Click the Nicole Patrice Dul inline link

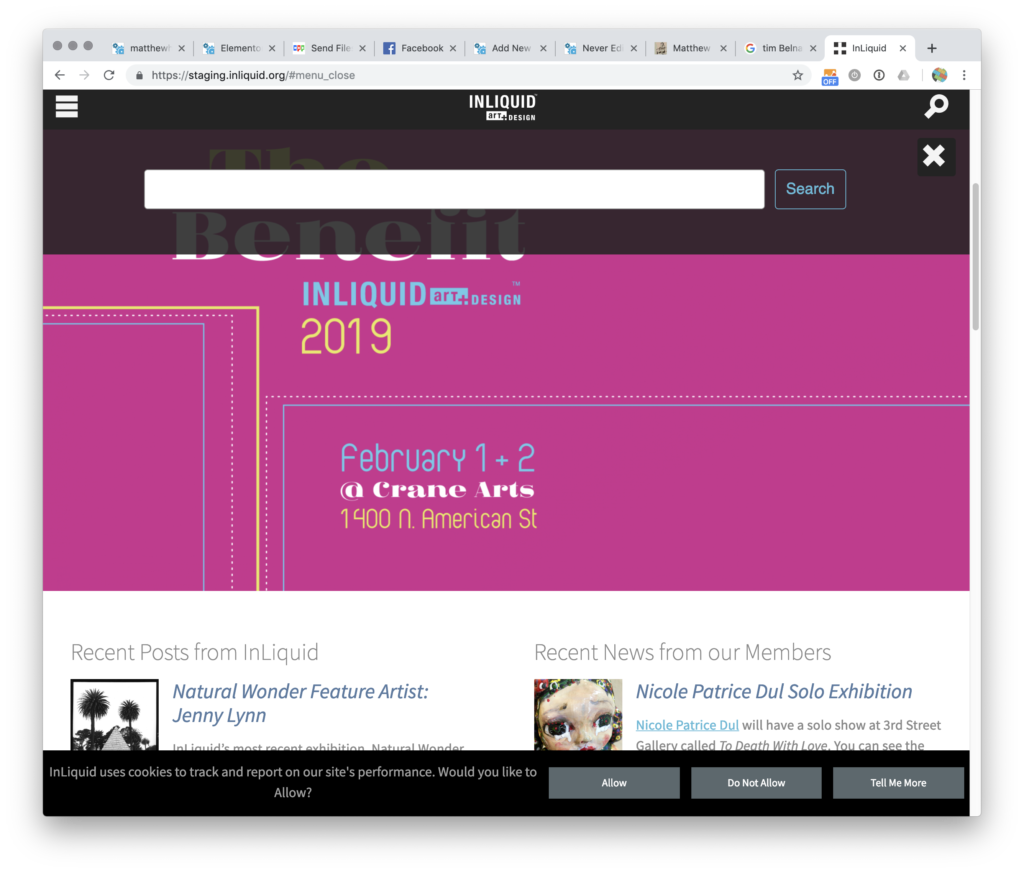click(687, 725)
